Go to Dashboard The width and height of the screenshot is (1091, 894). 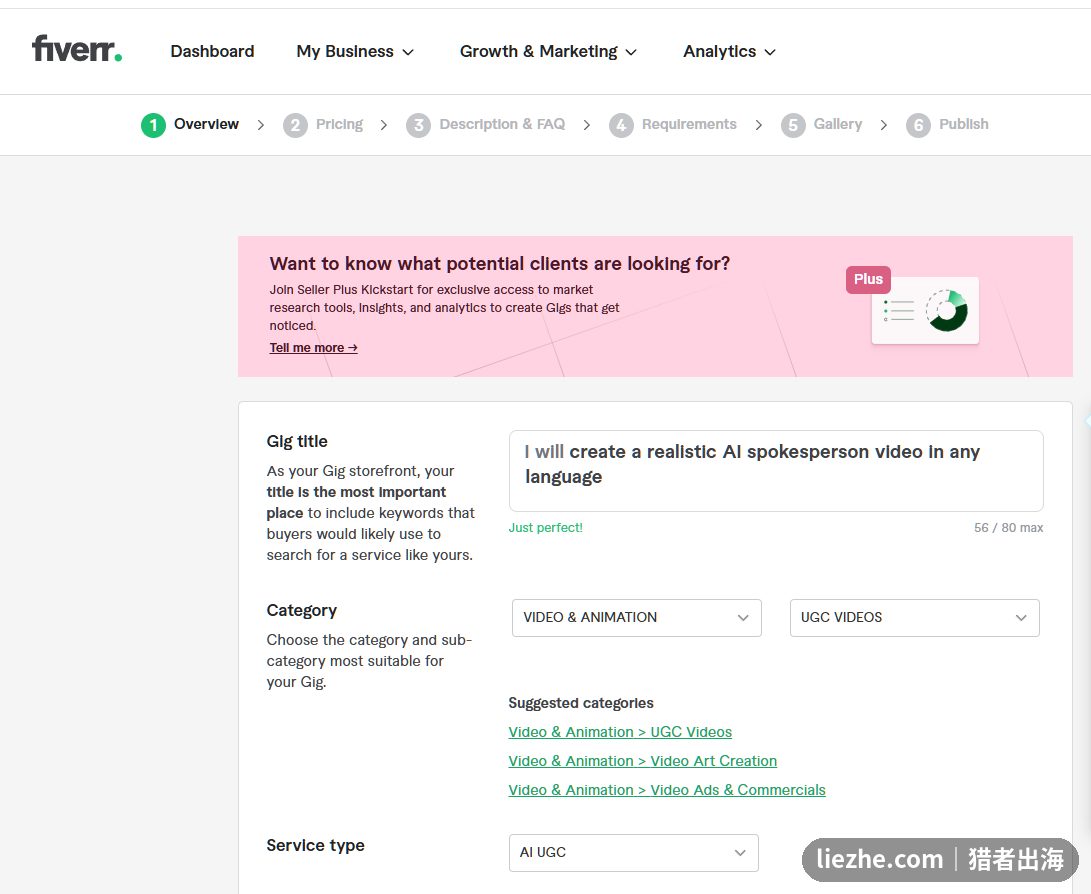pos(212,51)
